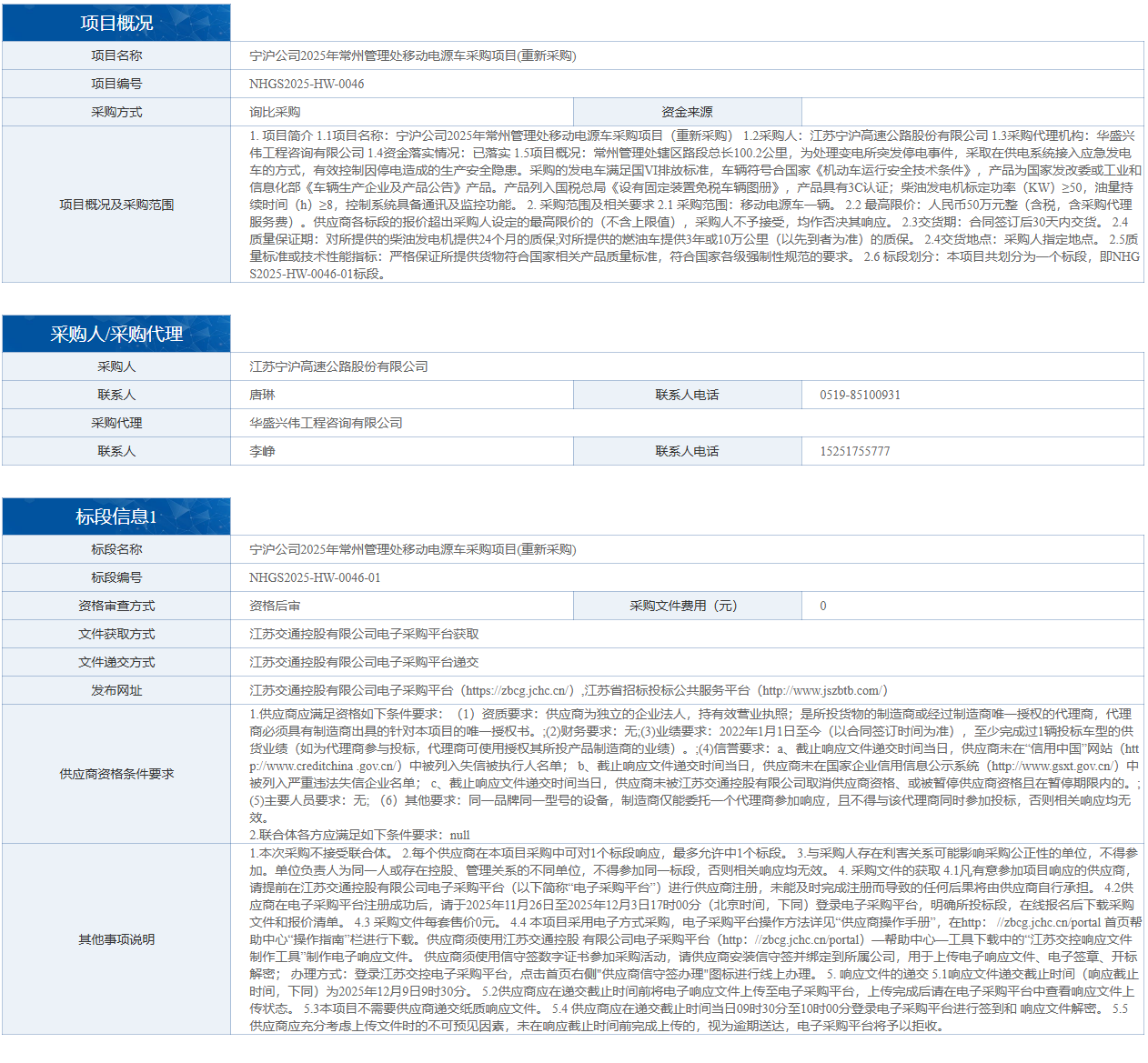Click the 其他事项说明 row label
The height and width of the screenshot is (1063, 1148).
point(116,940)
